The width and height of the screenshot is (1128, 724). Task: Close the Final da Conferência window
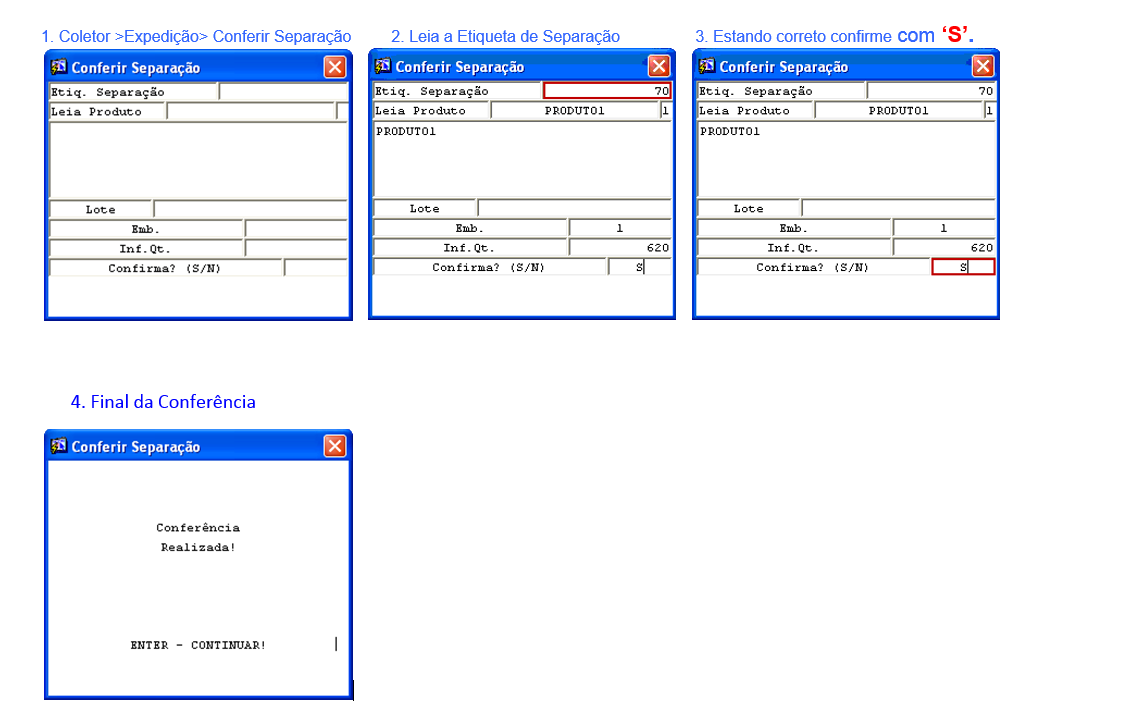coord(335,446)
